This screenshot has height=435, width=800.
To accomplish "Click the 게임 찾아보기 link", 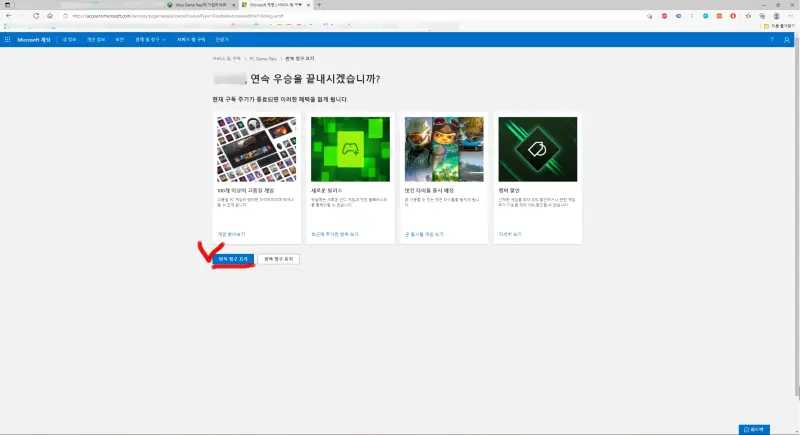I will [x=231, y=234].
